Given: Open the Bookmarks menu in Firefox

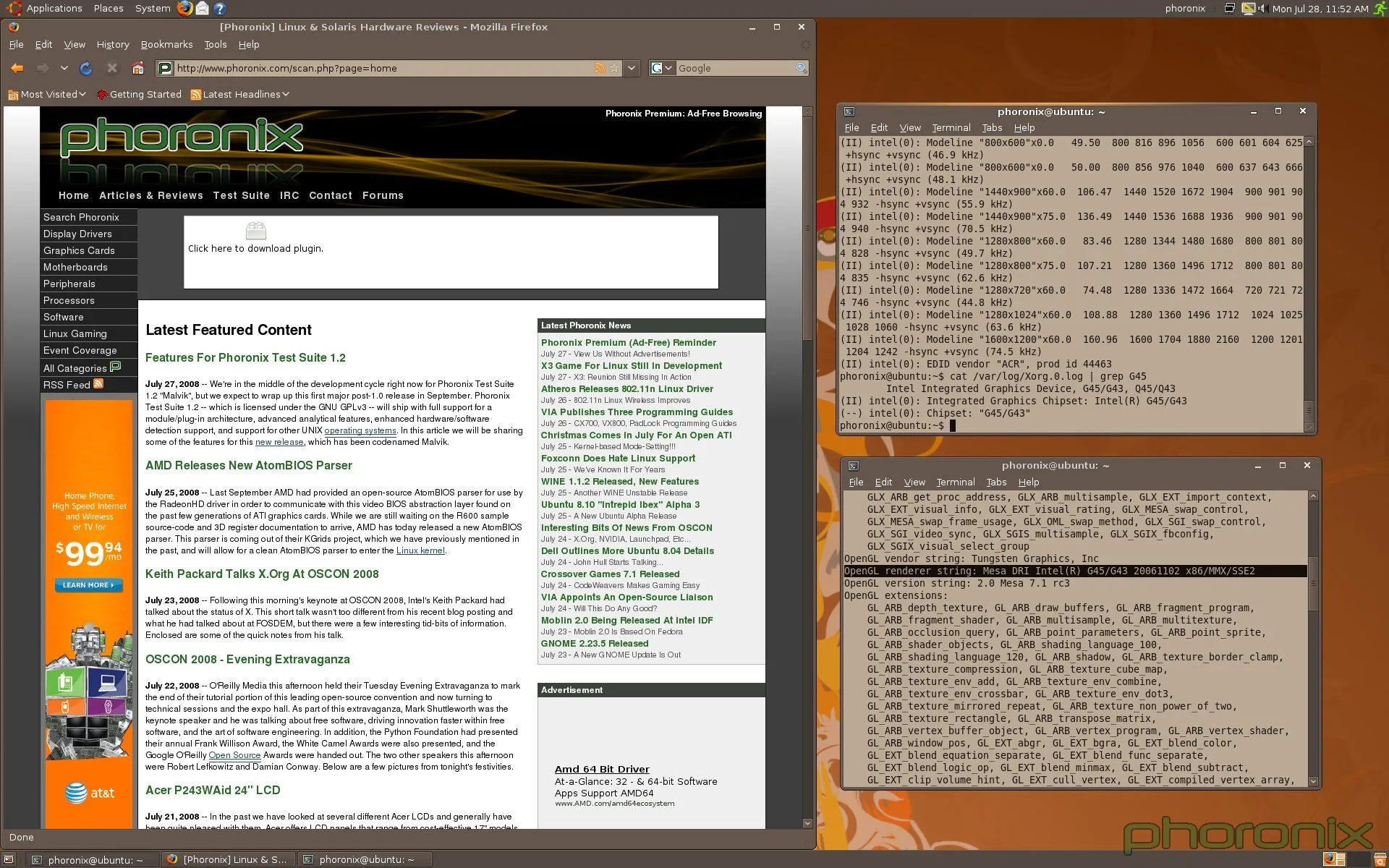Looking at the screenshot, I should tap(166, 44).
